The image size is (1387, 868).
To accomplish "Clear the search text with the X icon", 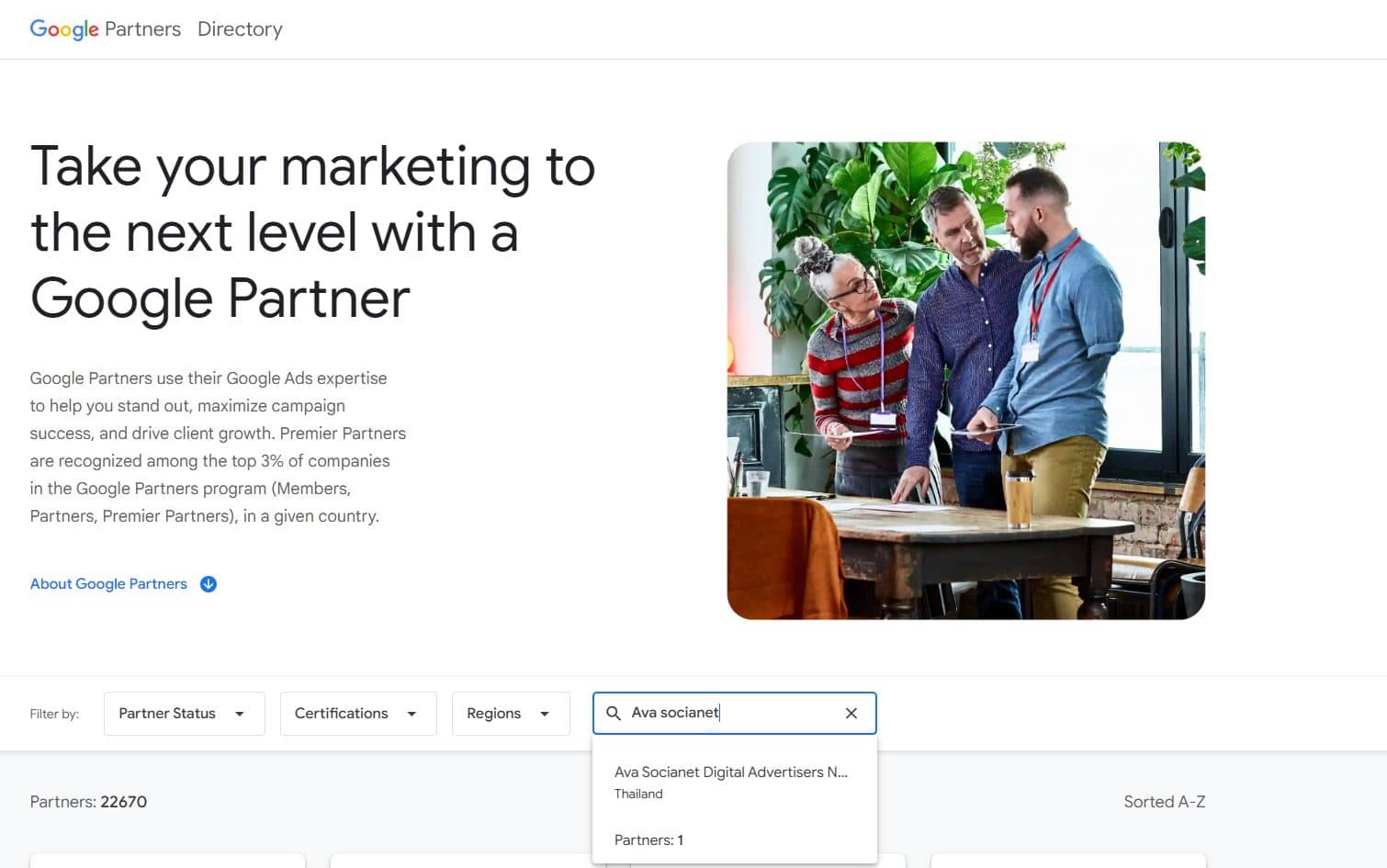I will [851, 714].
